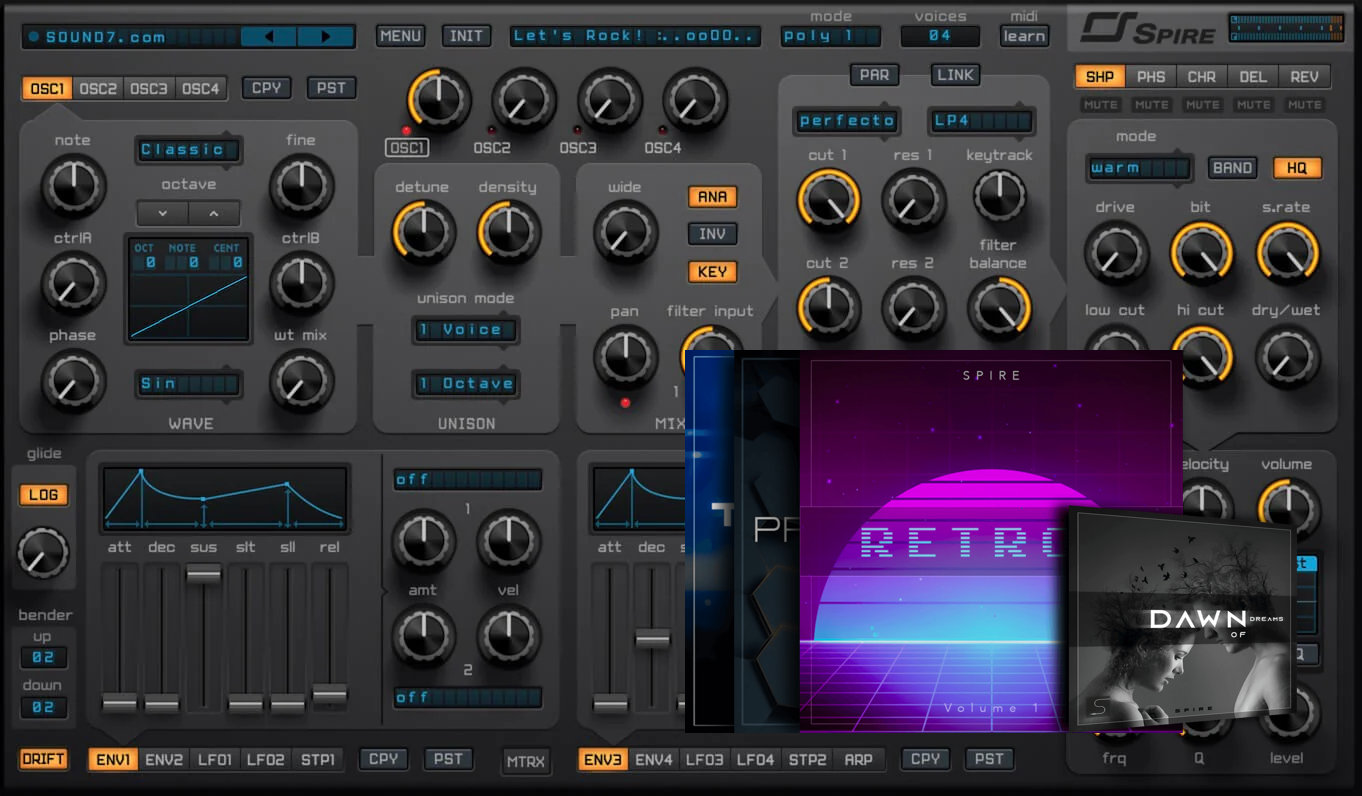Click the OSC1 note knob
Screen dimensions: 1362x796
tap(73, 186)
